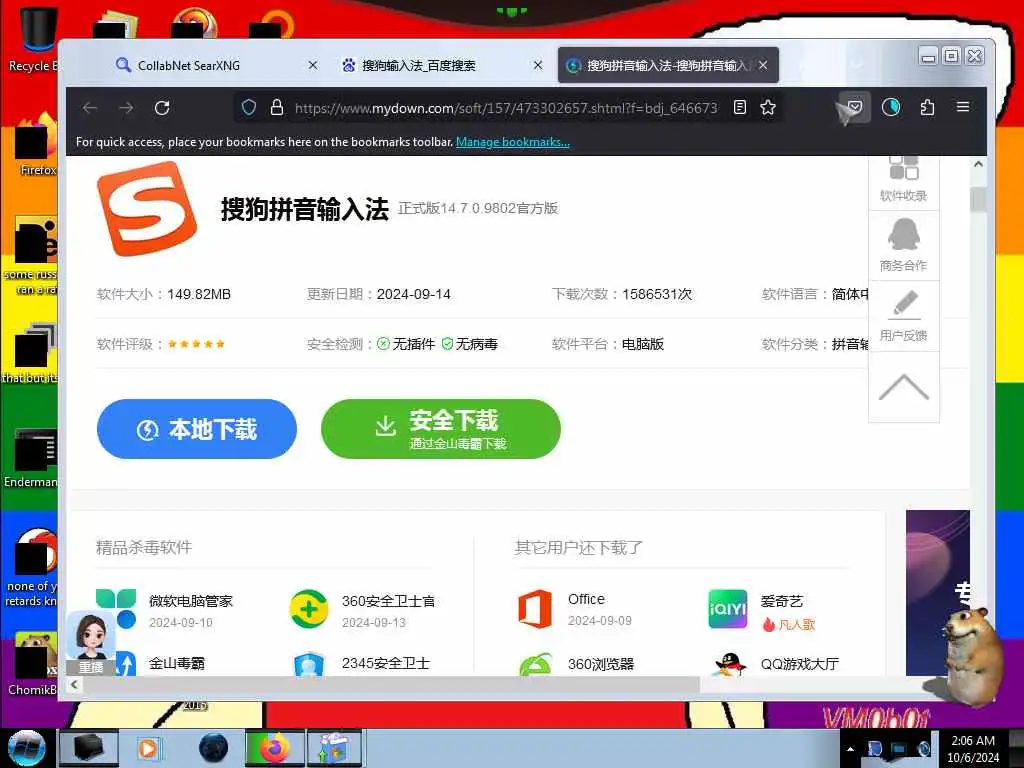
Task: Open the 360安全卫士 link
Action: click(x=389, y=601)
